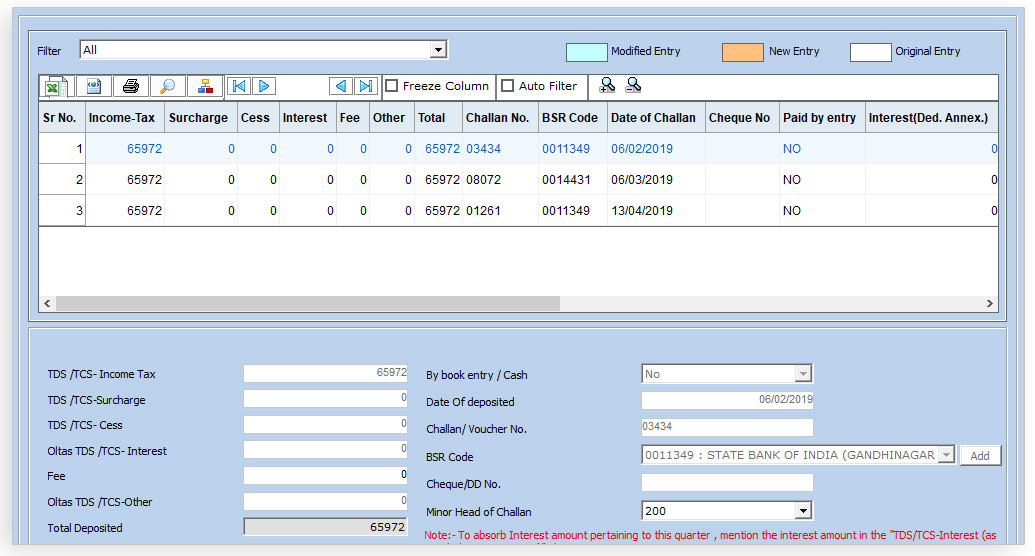
Task: Click the export to XML document icon
Action: (93, 86)
